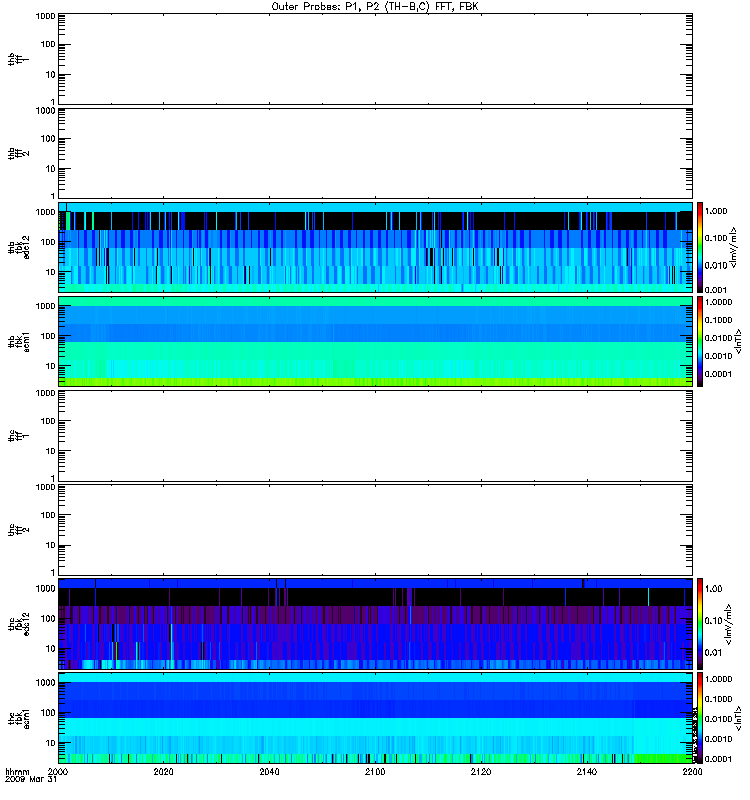Click the "1000" y-axis tick of thc fbk edc12

tap(45, 589)
